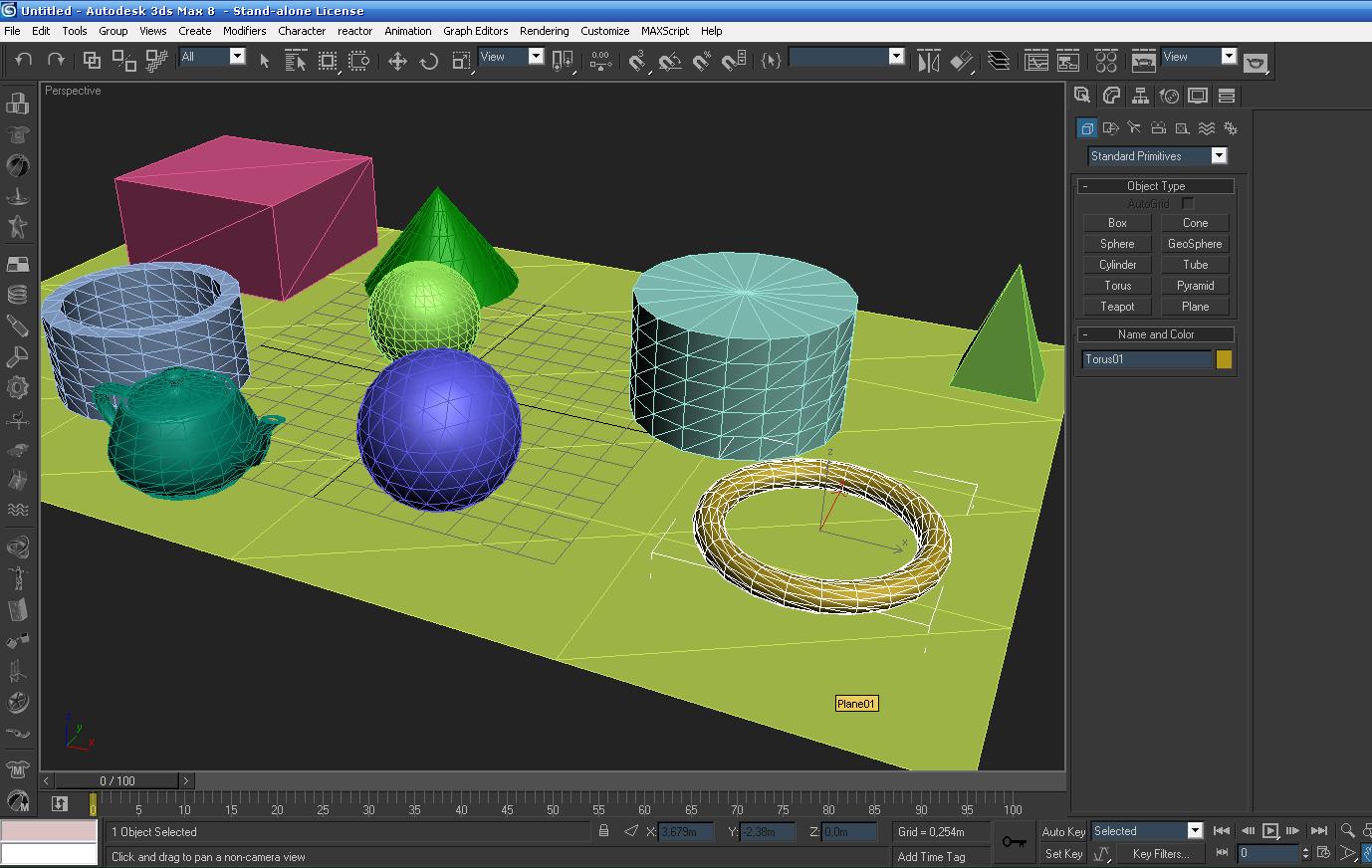Click the Box primitive button

1117,223
